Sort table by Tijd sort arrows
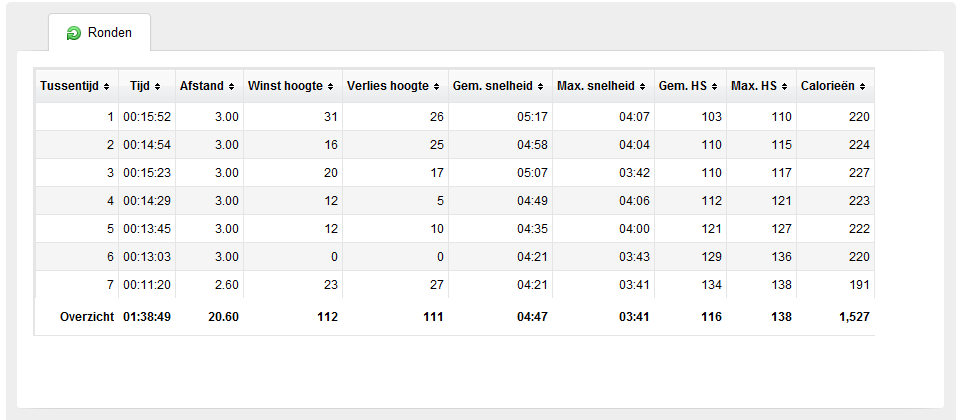The width and height of the screenshot is (957, 420). click(157, 87)
